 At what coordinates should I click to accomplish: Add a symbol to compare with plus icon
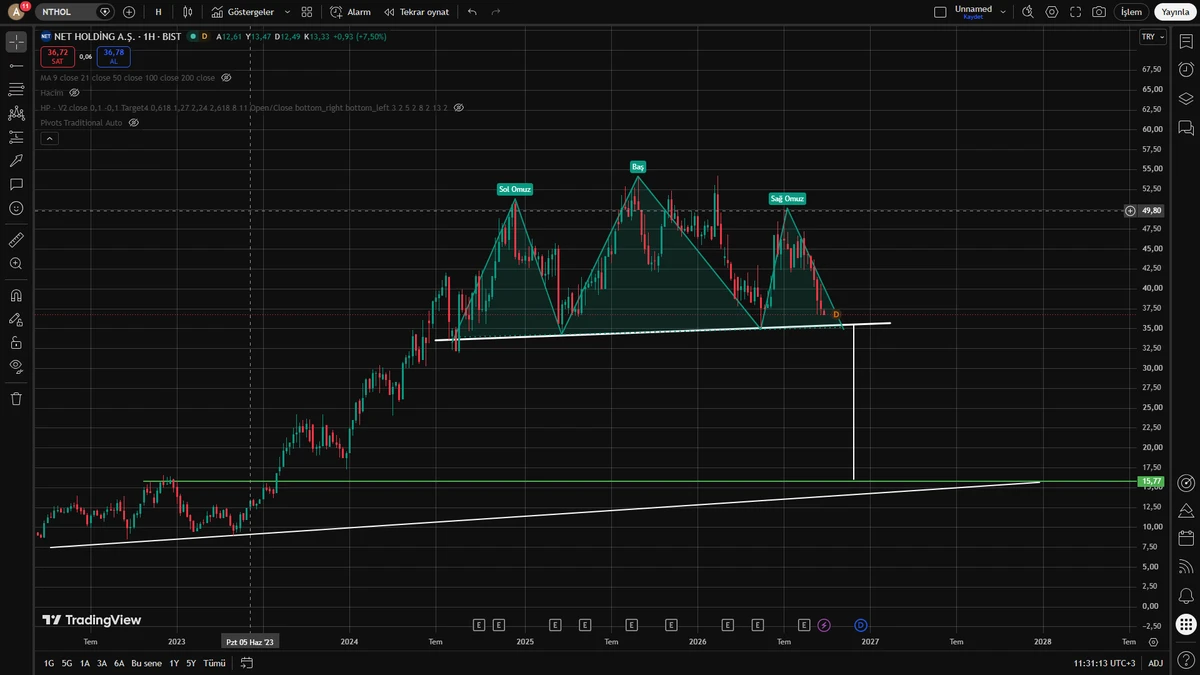(129, 12)
